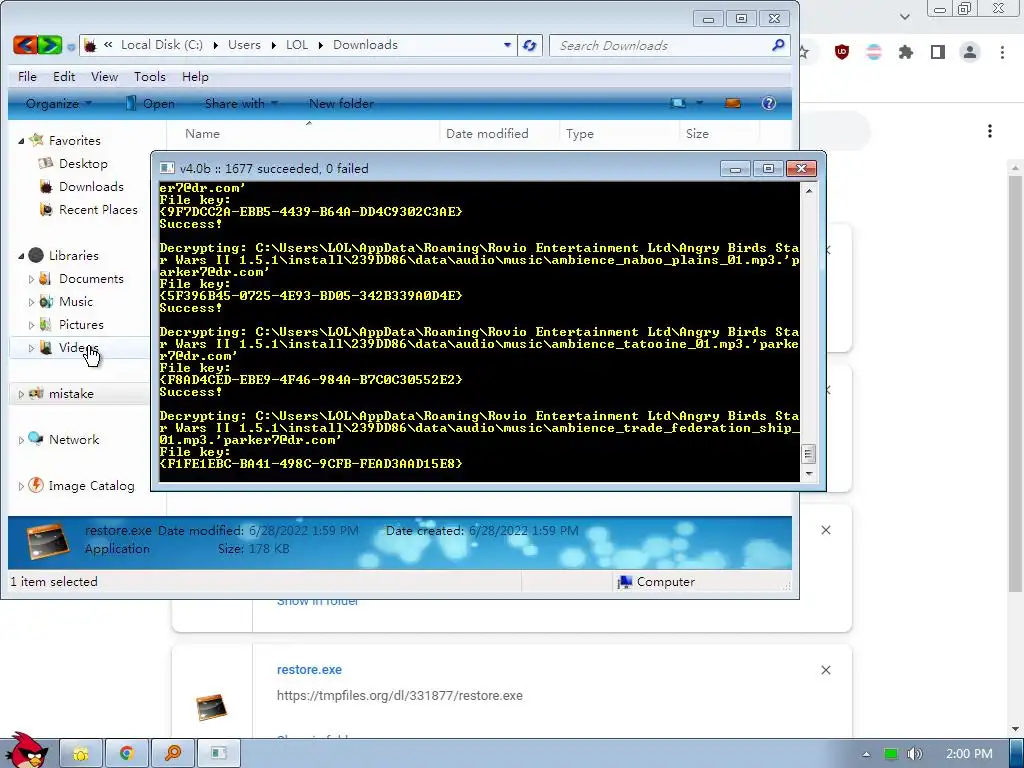Click restore.exe icon in details pane
This screenshot has height=768, width=1024.
pyautogui.click(x=48, y=541)
